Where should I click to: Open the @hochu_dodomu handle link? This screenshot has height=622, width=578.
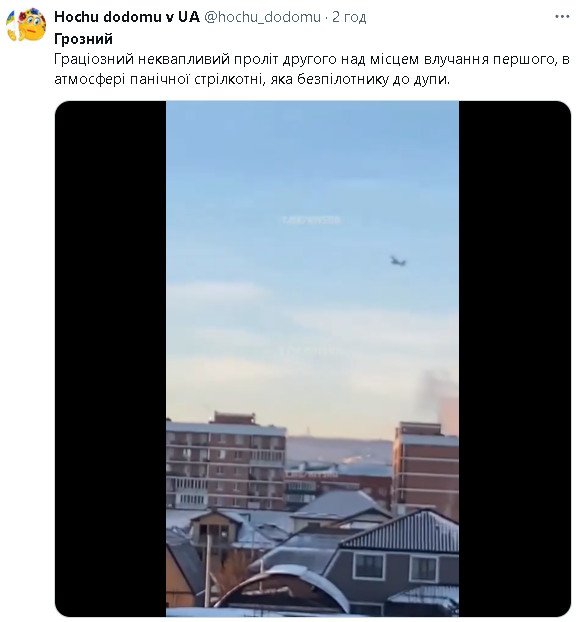pyautogui.click(x=262, y=17)
